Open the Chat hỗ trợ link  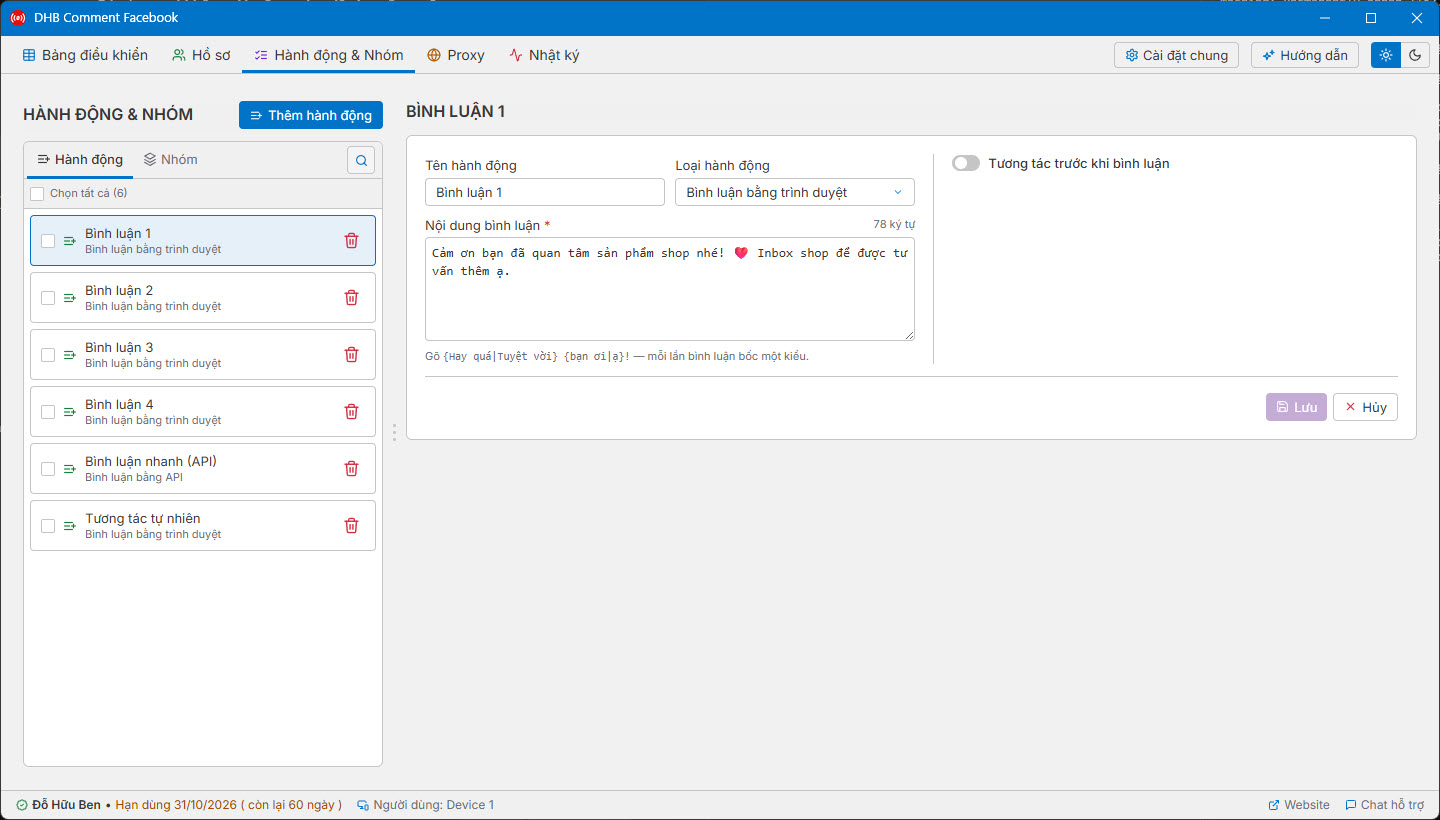pos(1385,805)
